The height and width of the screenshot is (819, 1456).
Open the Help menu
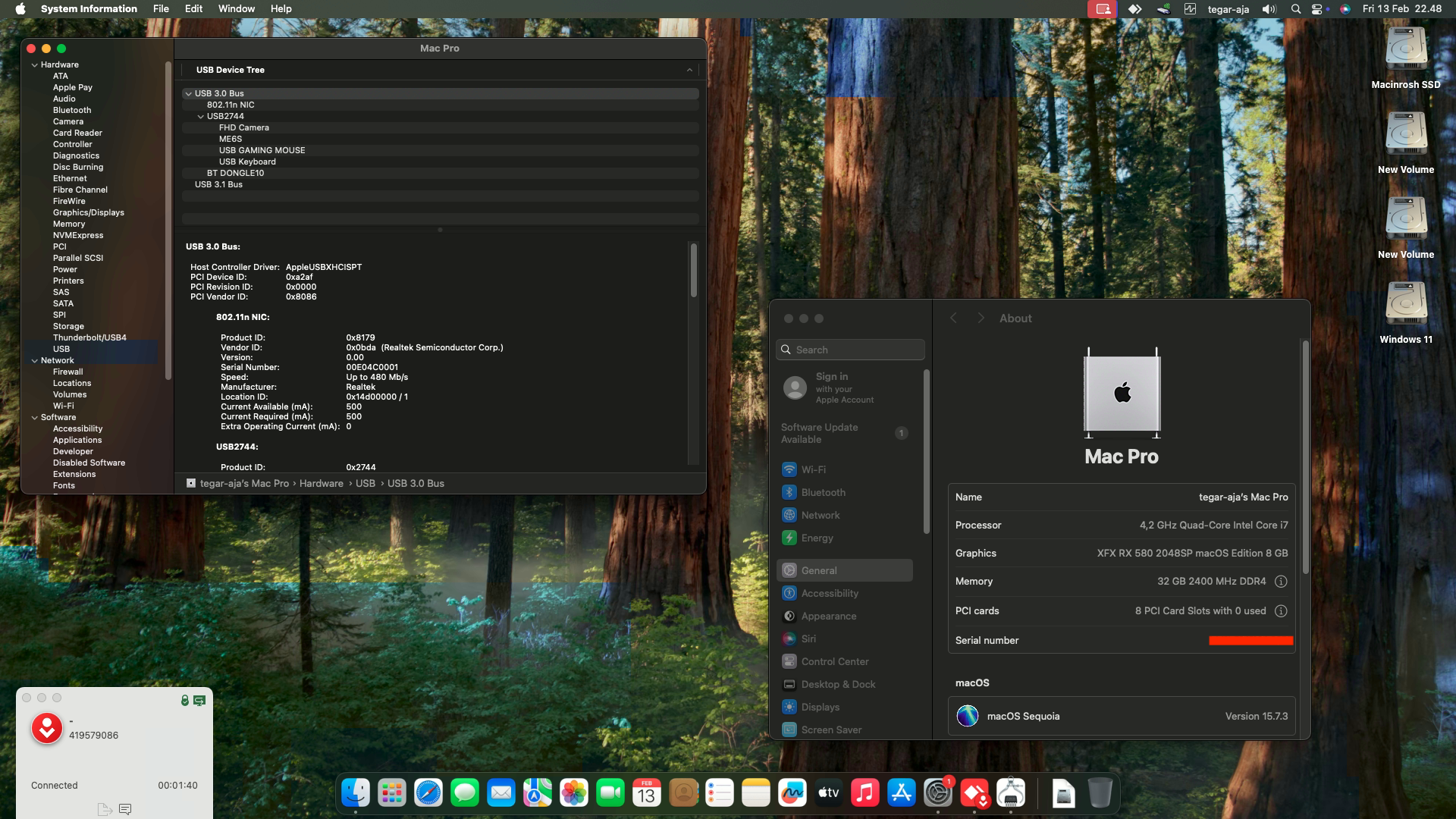(281, 9)
